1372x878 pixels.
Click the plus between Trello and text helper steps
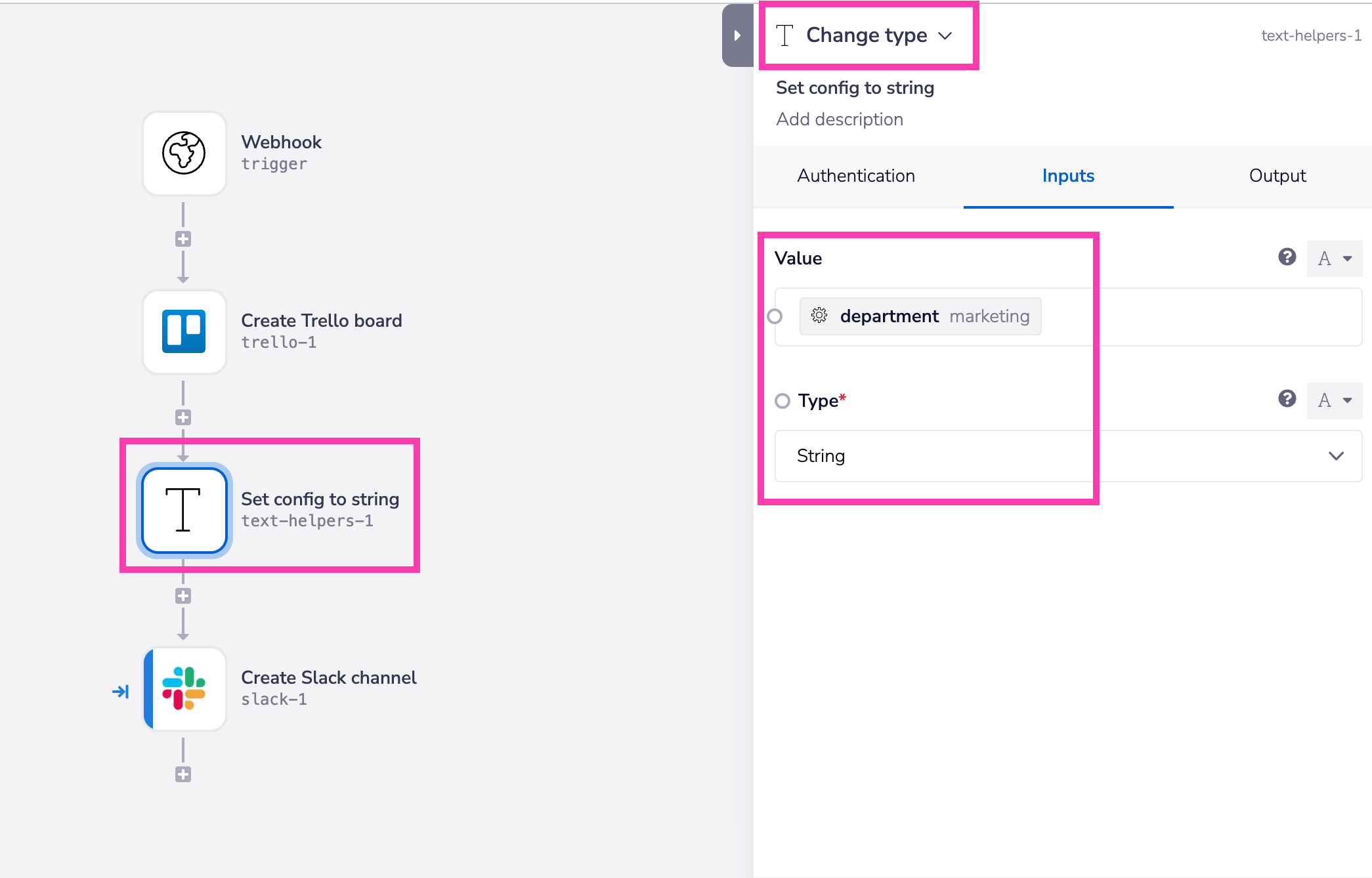point(183,417)
